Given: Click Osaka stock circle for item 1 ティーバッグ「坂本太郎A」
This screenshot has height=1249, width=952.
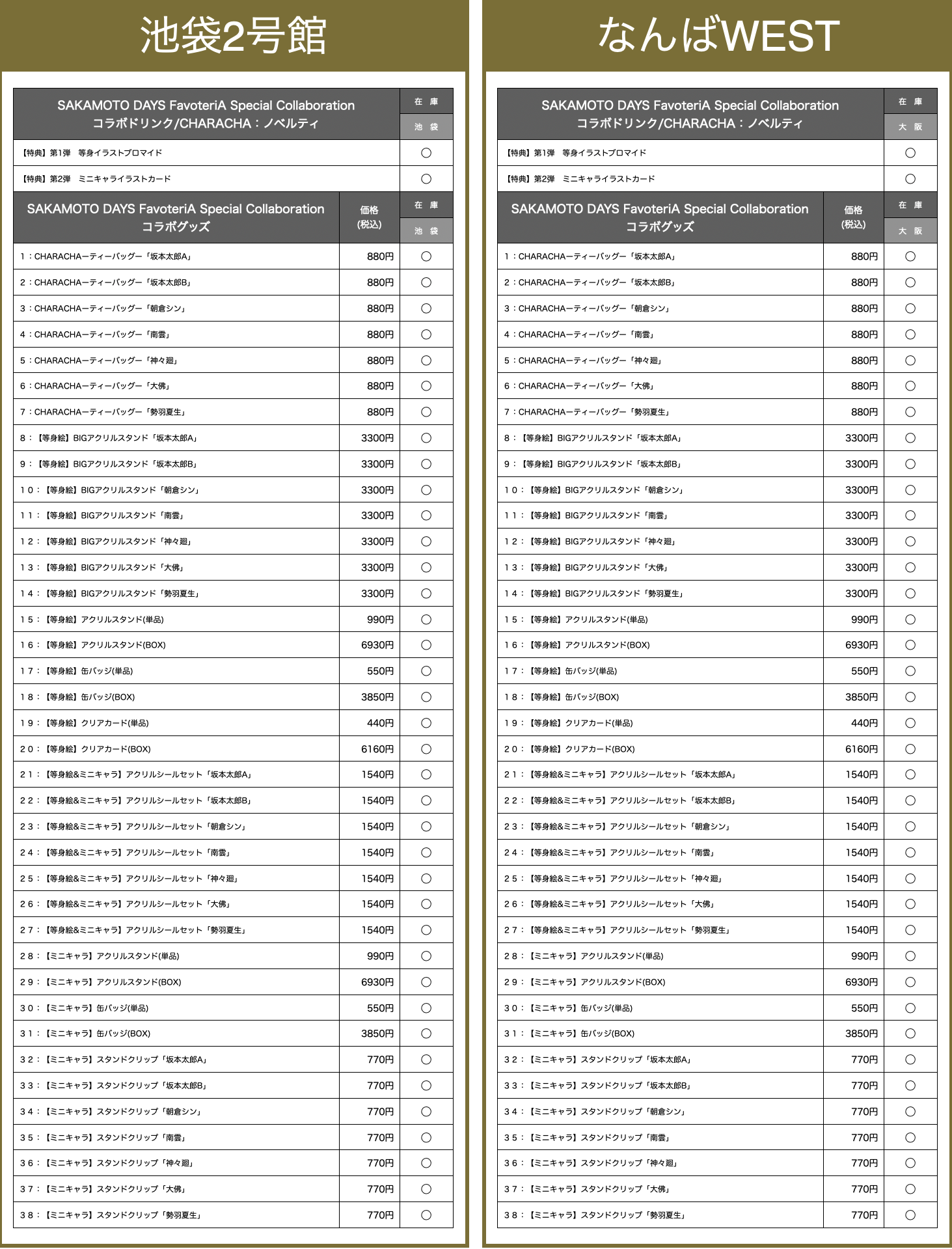Looking at the screenshot, I should (910, 256).
